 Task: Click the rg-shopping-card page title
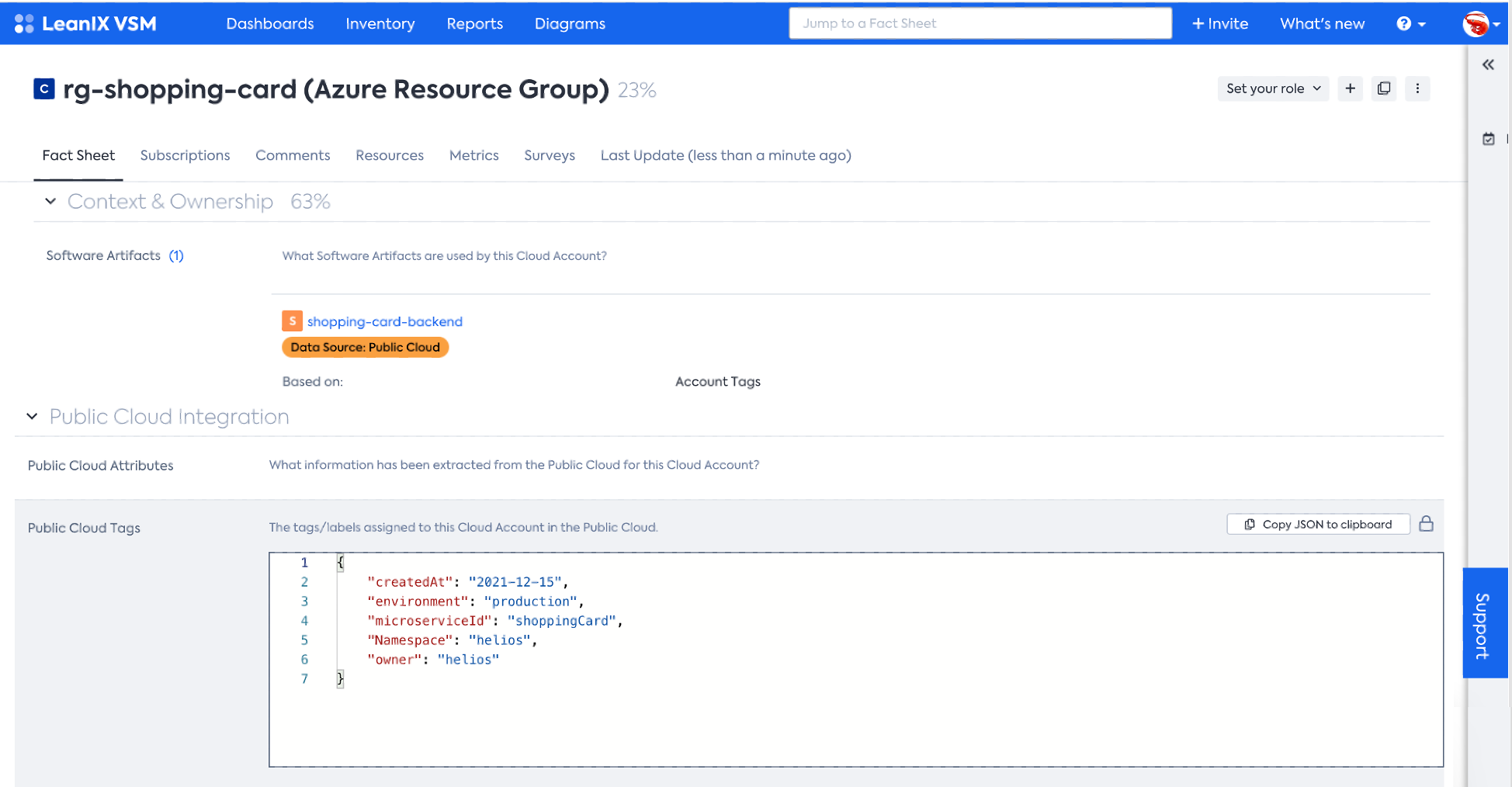pos(336,90)
